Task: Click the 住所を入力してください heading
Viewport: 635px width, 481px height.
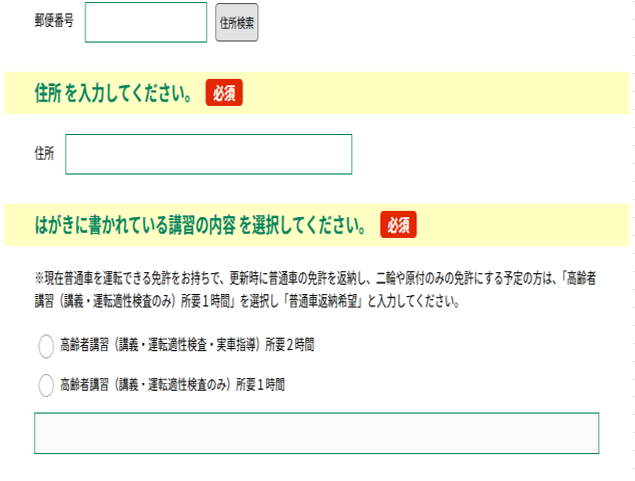Action: click(x=114, y=94)
